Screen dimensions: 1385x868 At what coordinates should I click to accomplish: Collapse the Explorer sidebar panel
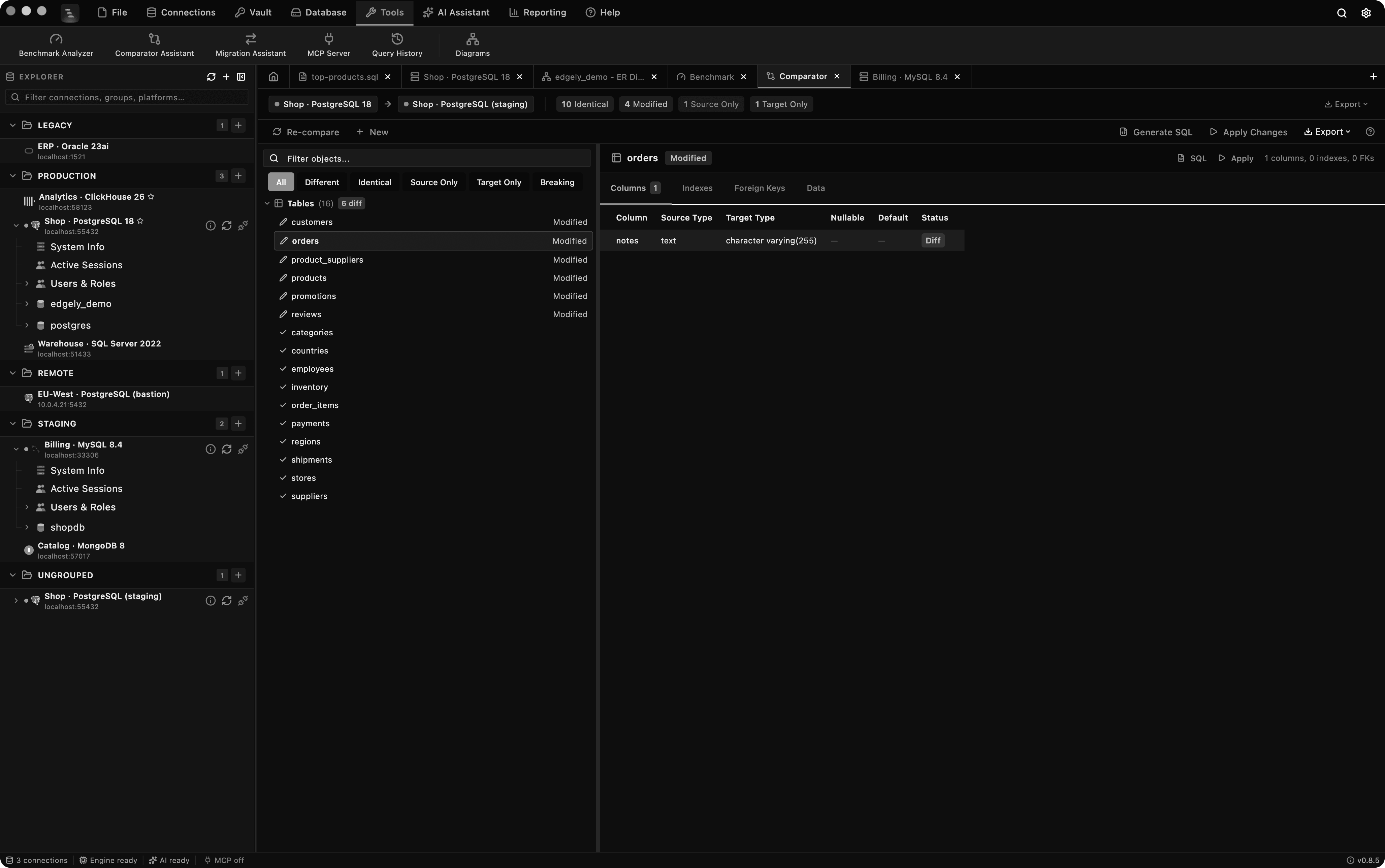(x=241, y=77)
